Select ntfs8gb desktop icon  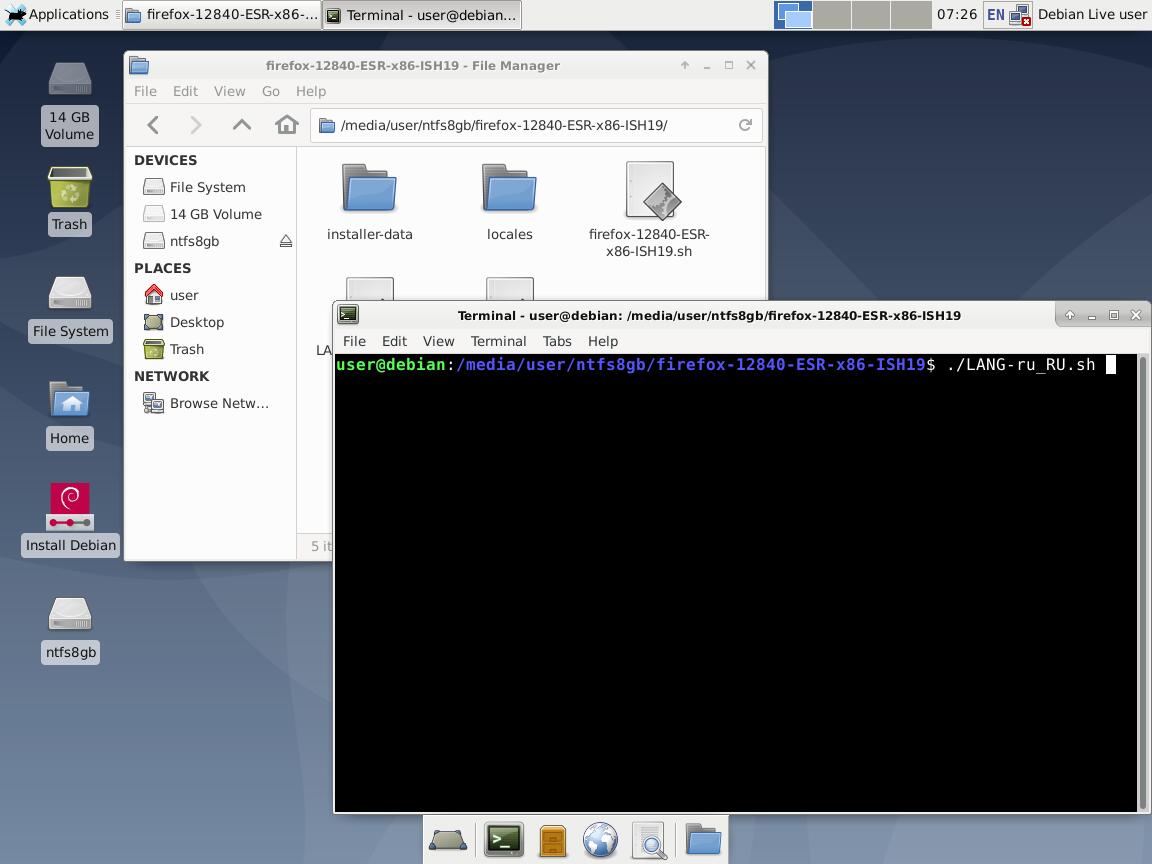[71, 630]
